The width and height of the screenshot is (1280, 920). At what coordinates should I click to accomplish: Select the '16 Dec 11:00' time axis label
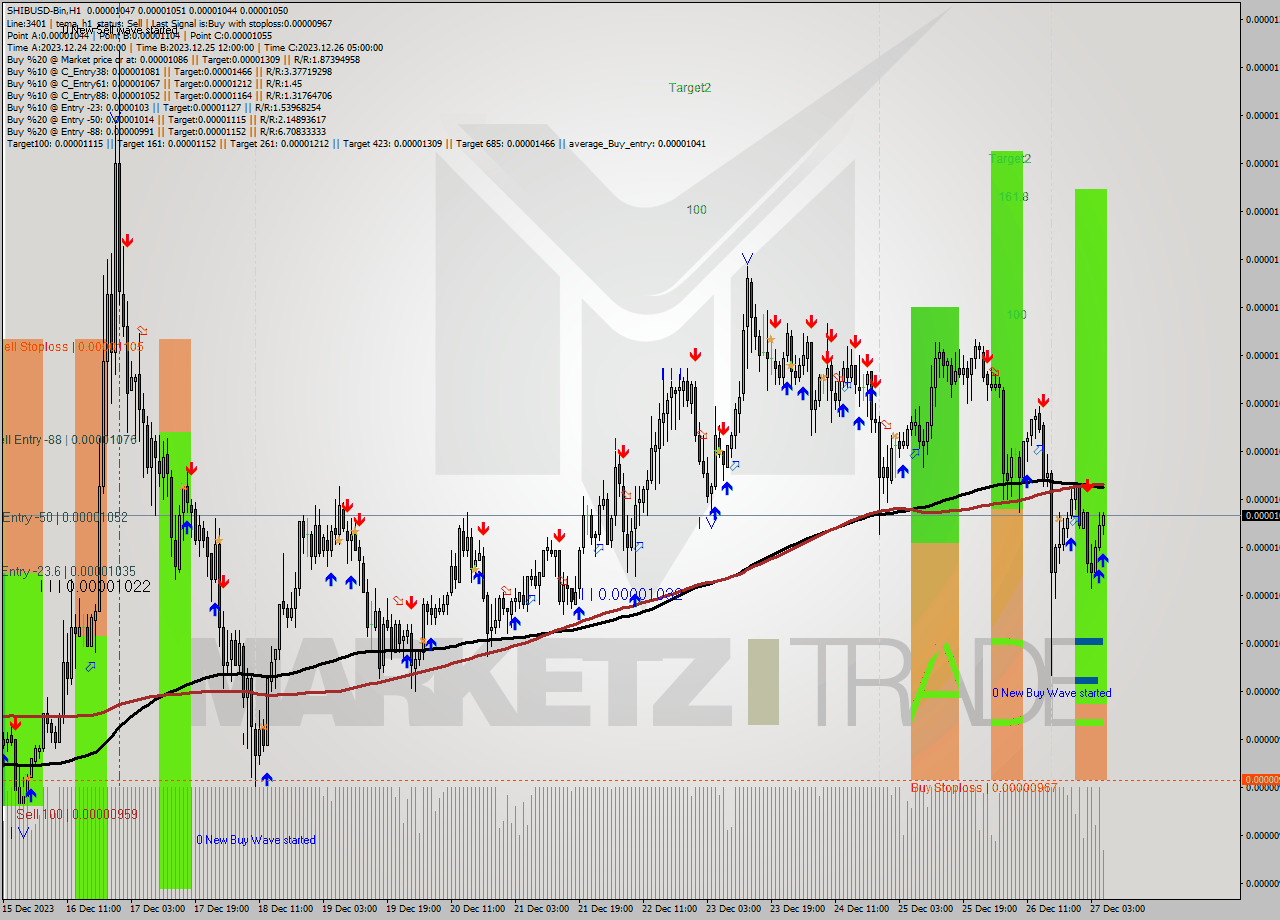(93, 909)
